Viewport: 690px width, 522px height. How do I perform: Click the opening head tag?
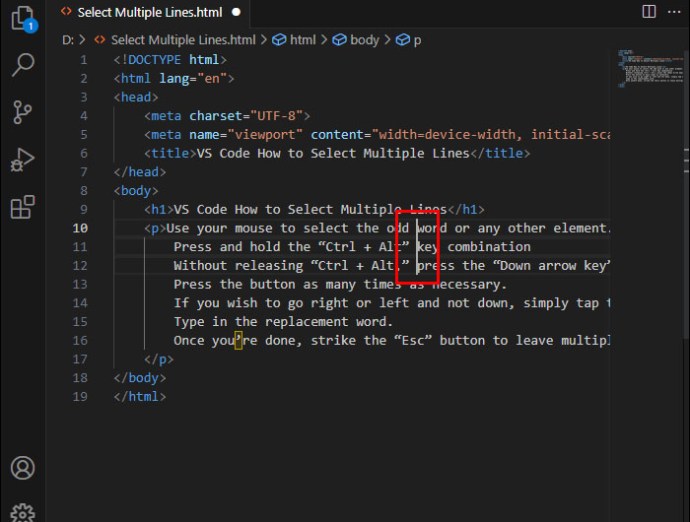coord(136,97)
